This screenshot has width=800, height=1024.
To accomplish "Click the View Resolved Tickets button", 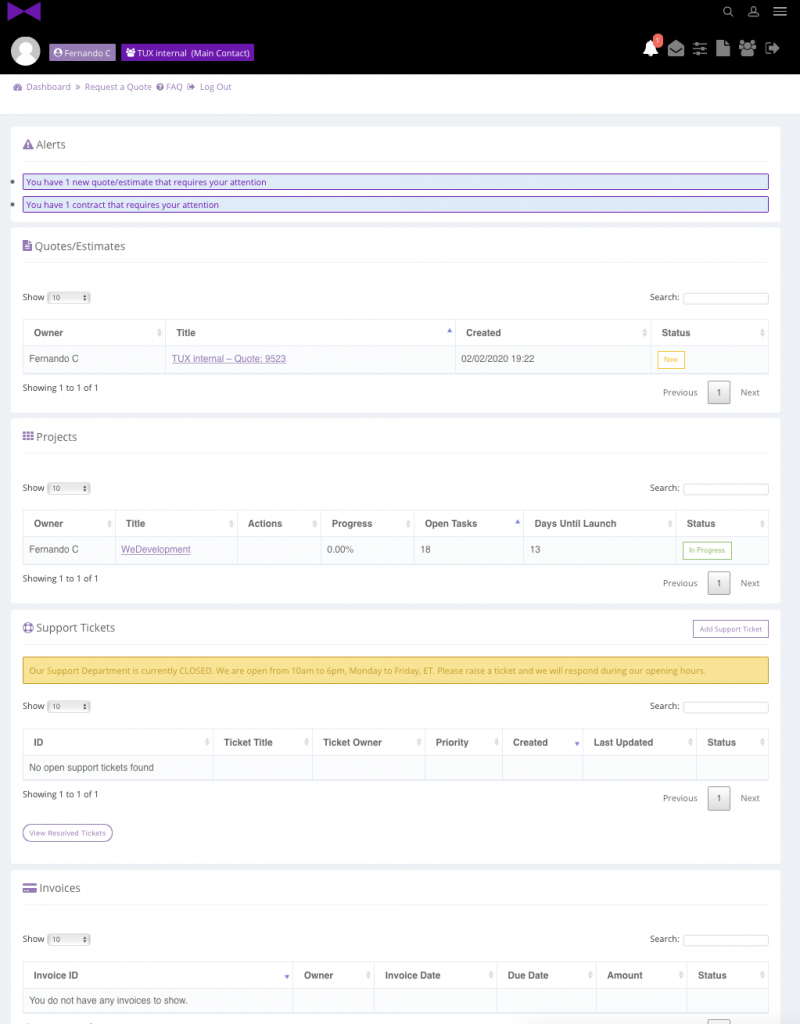I will point(67,833).
